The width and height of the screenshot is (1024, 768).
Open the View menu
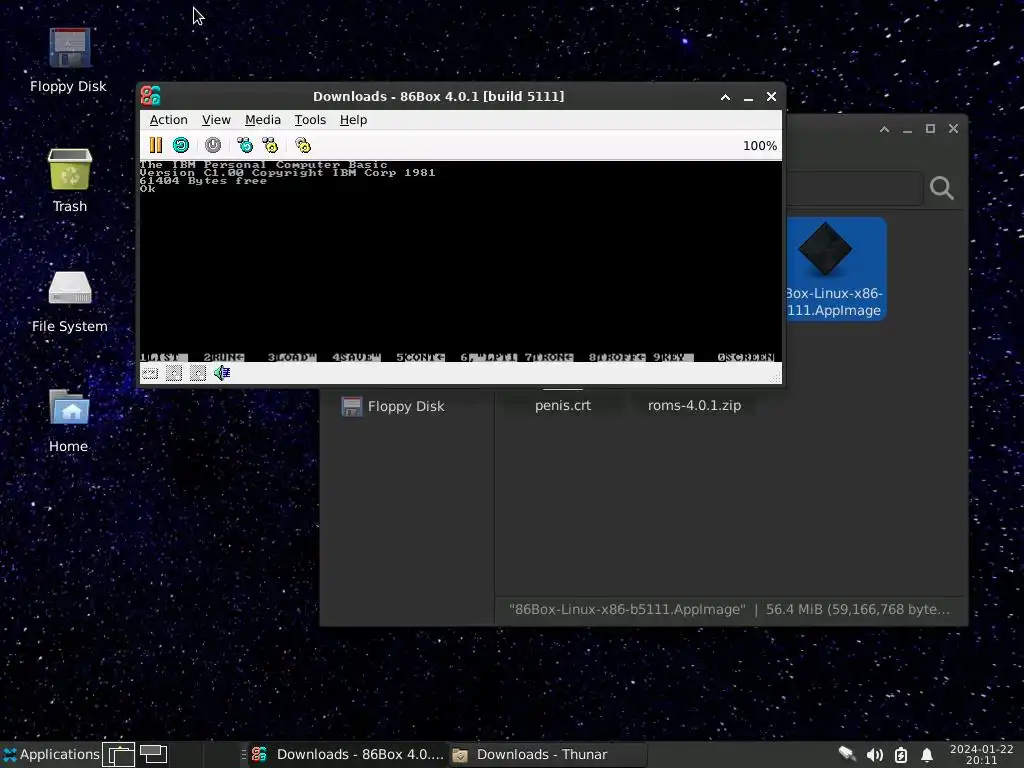pyautogui.click(x=216, y=120)
